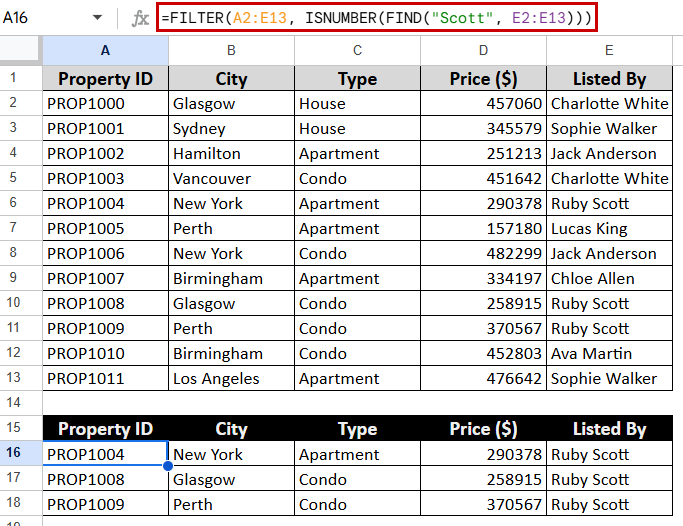
Task: Click Jack Anderson in row 4
Action: click(x=609, y=153)
